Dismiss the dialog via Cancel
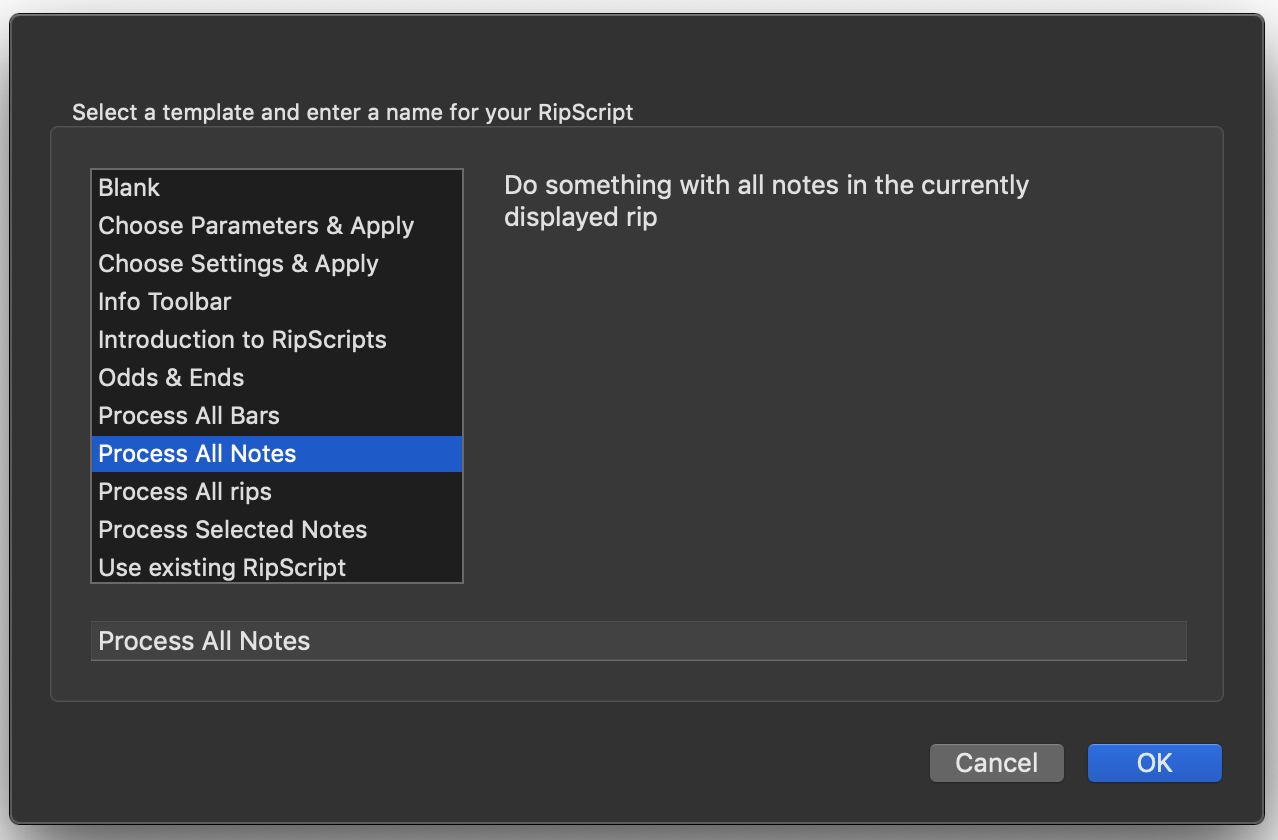 point(996,762)
